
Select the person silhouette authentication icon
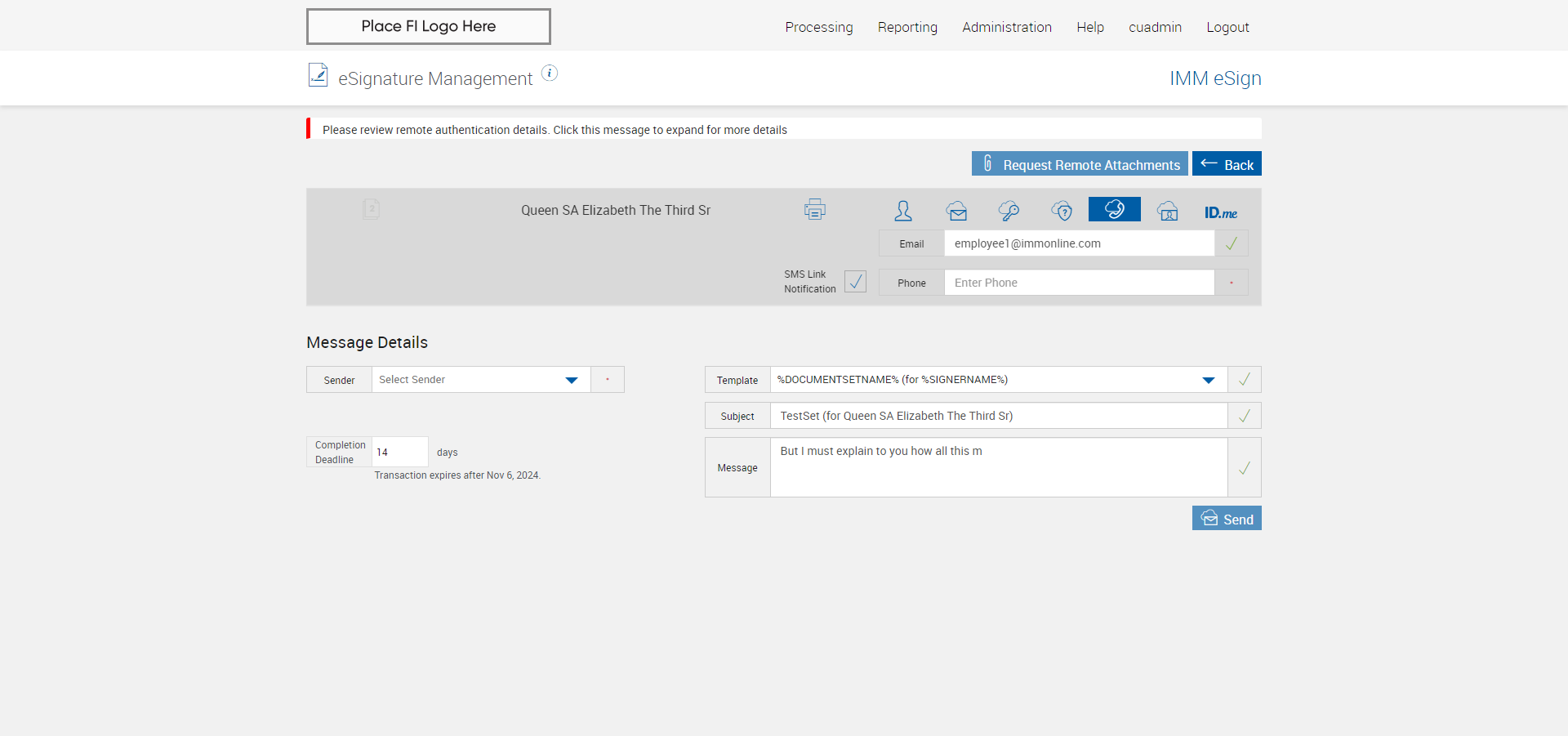tap(902, 211)
